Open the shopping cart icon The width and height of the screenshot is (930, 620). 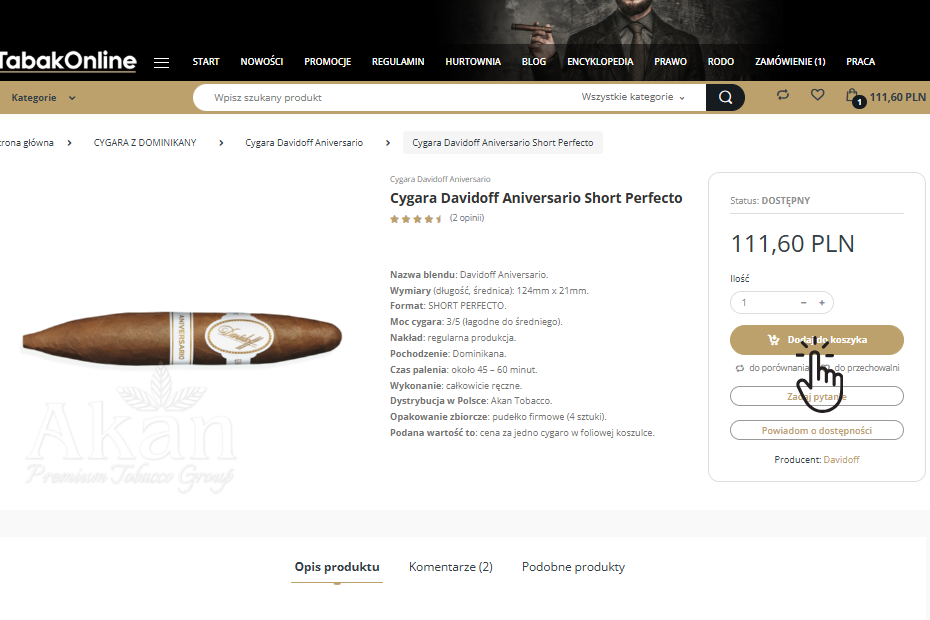click(852, 96)
